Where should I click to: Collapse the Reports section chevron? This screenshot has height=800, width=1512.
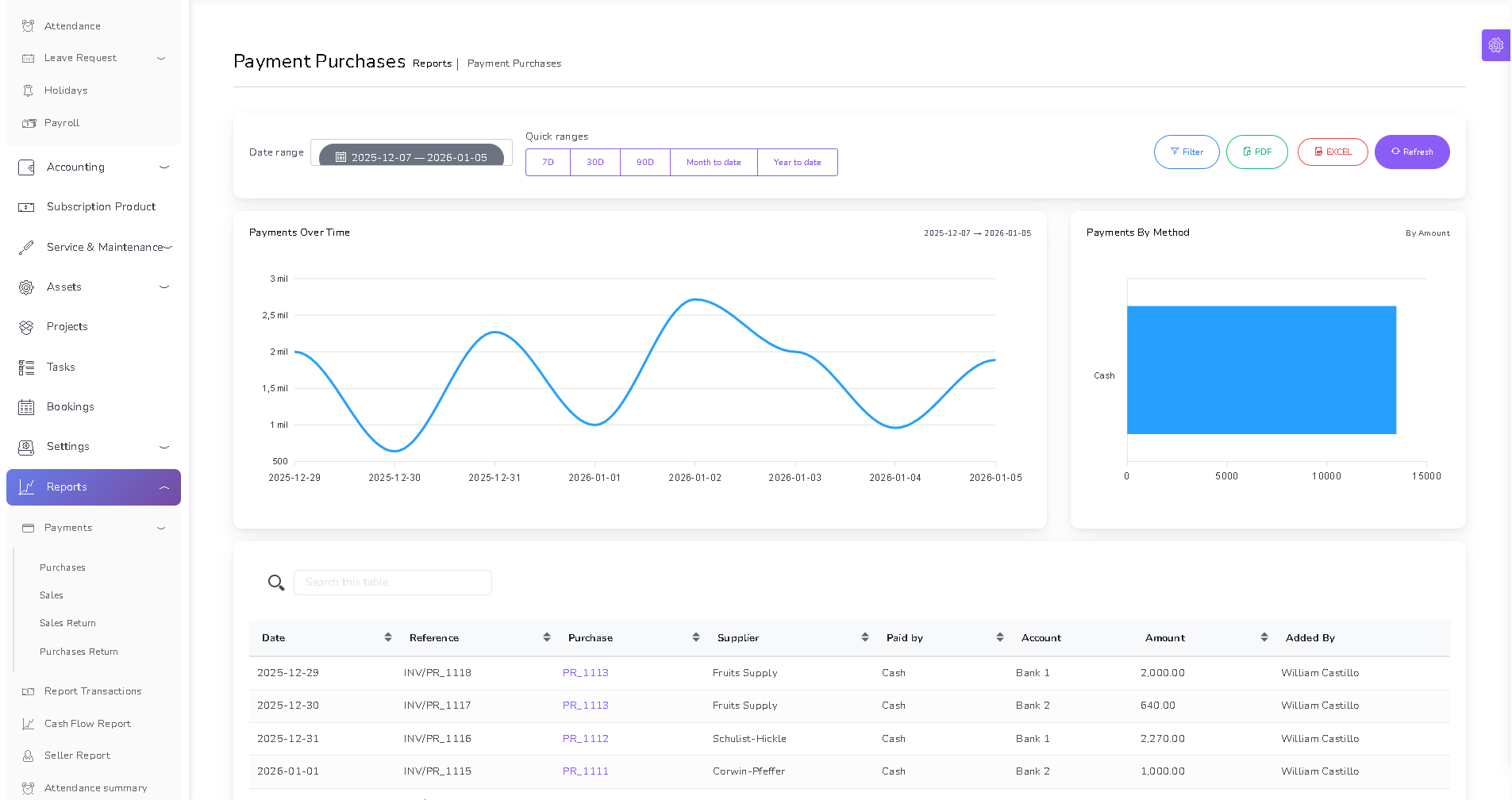pos(164,487)
